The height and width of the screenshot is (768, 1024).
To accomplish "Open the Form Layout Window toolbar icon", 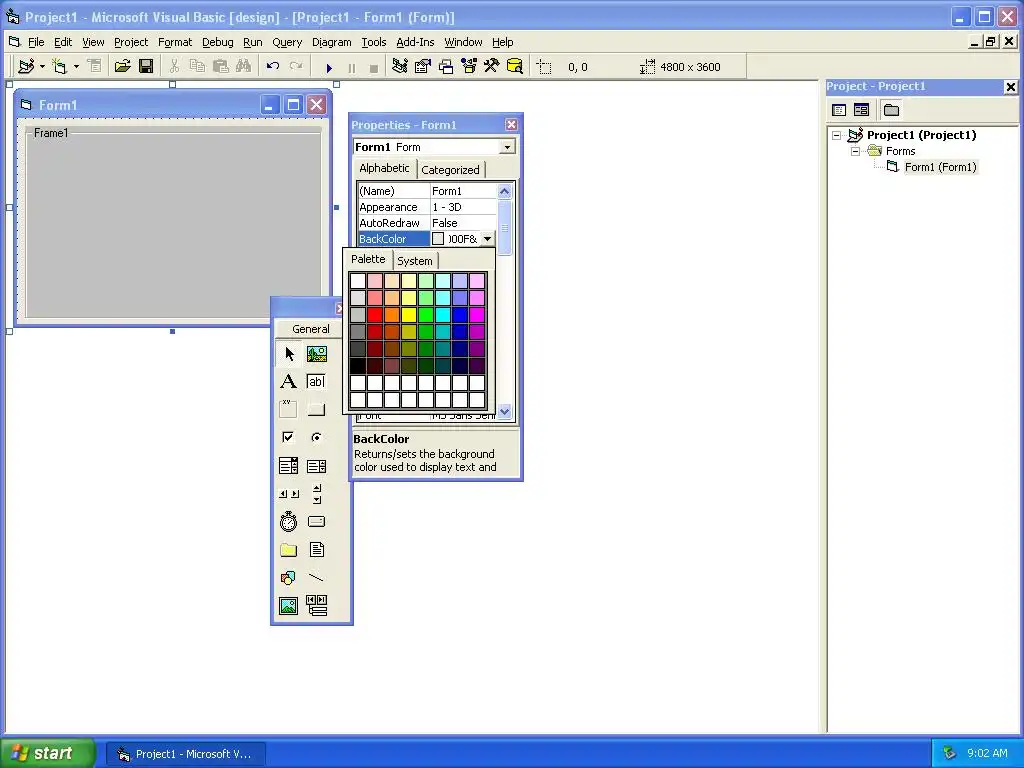I will coord(445,67).
